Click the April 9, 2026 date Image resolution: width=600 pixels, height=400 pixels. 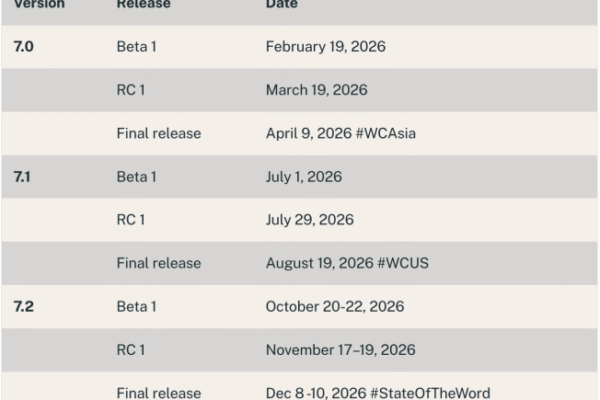(x=305, y=133)
